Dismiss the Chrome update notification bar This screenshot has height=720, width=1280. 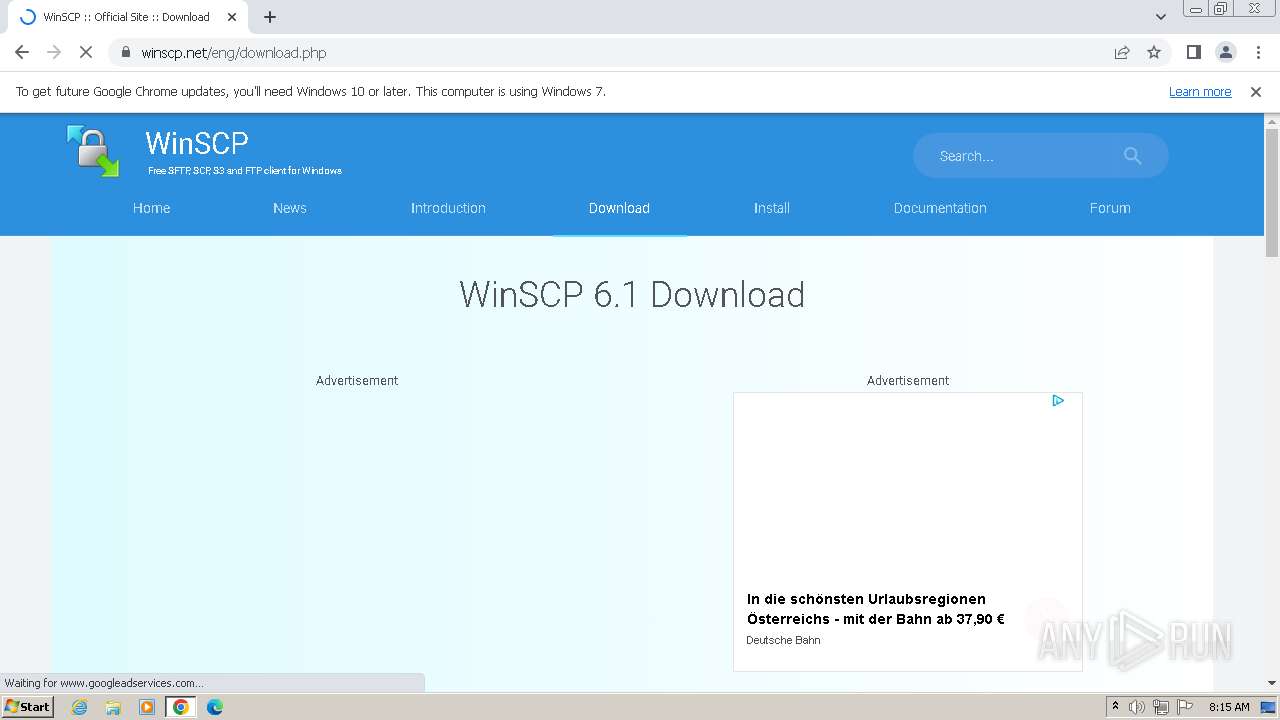tap(1256, 92)
